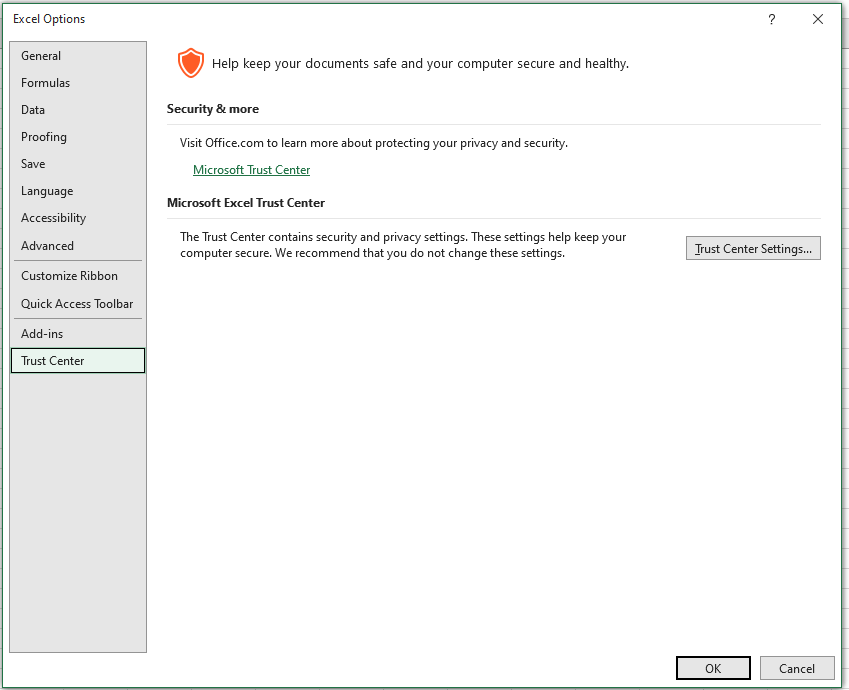This screenshot has width=849, height=690.
Task: Click the 'Visit Office.com to learn more' text
Action: [374, 143]
